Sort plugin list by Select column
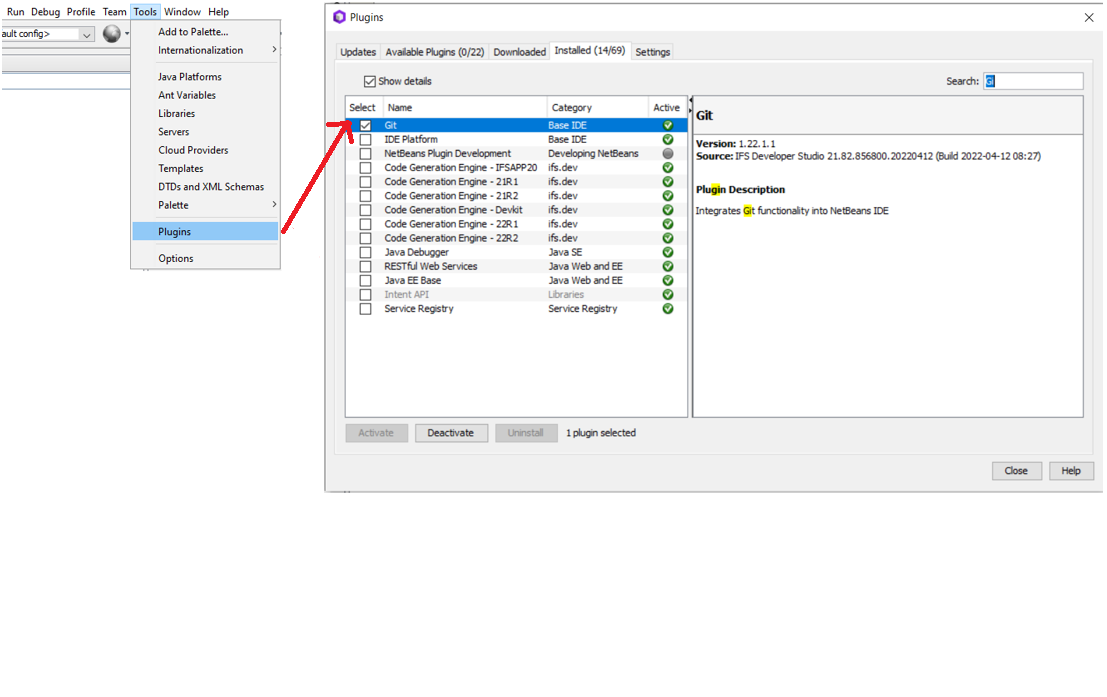Image resolution: width=1107 pixels, height=697 pixels. click(x=364, y=107)
